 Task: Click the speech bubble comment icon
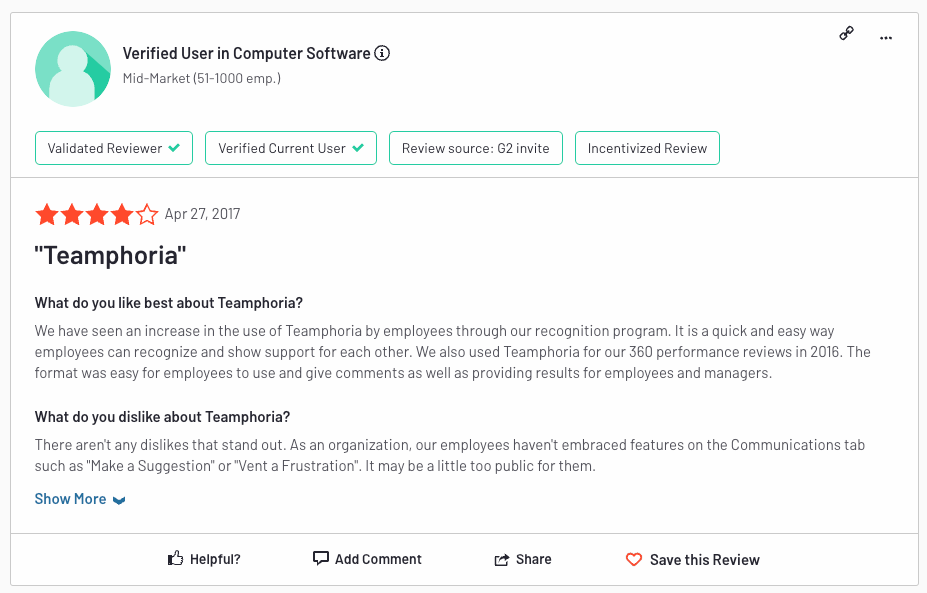[320, 558]
